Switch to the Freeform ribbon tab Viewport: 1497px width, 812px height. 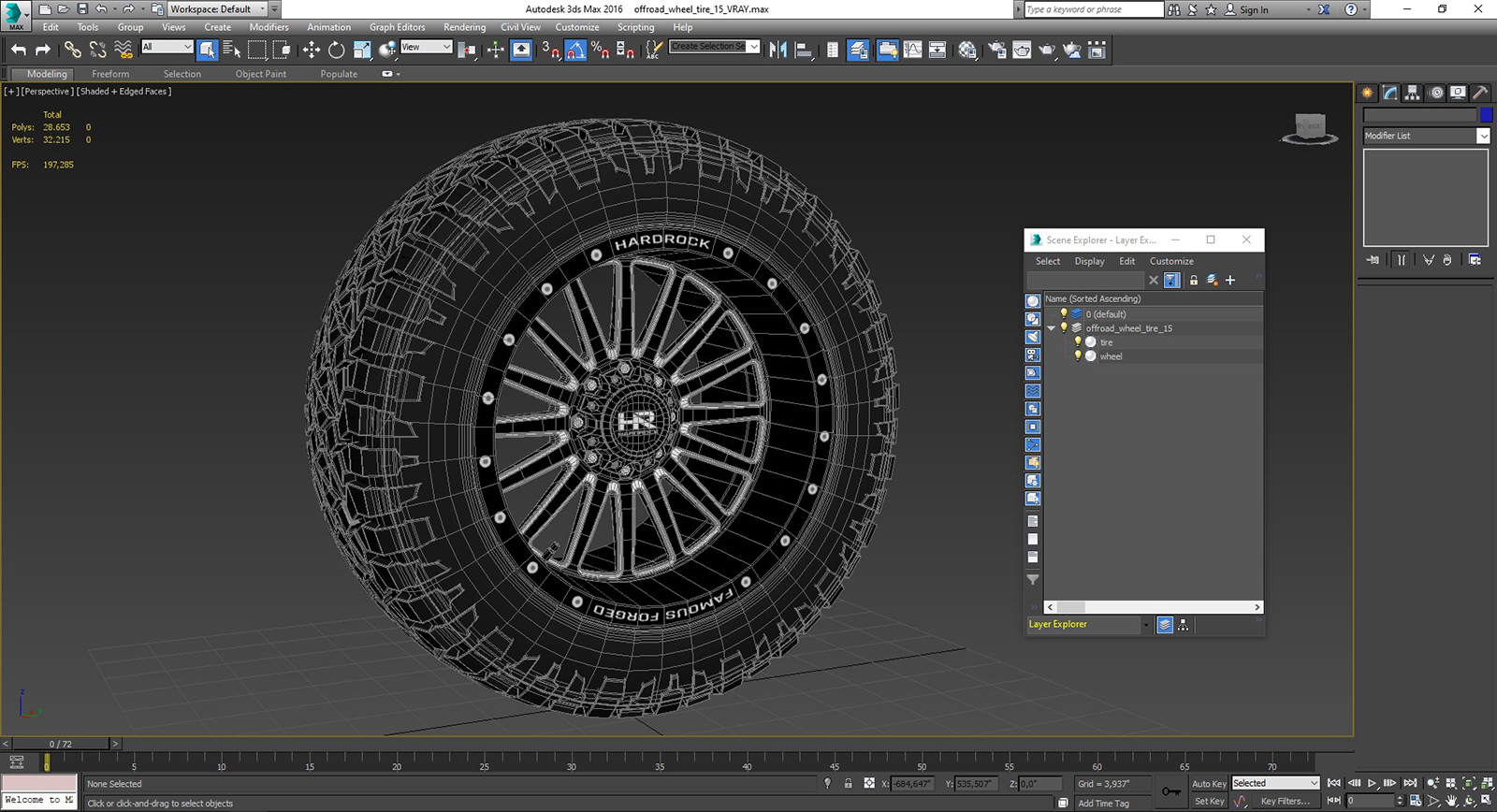(110, 74)
